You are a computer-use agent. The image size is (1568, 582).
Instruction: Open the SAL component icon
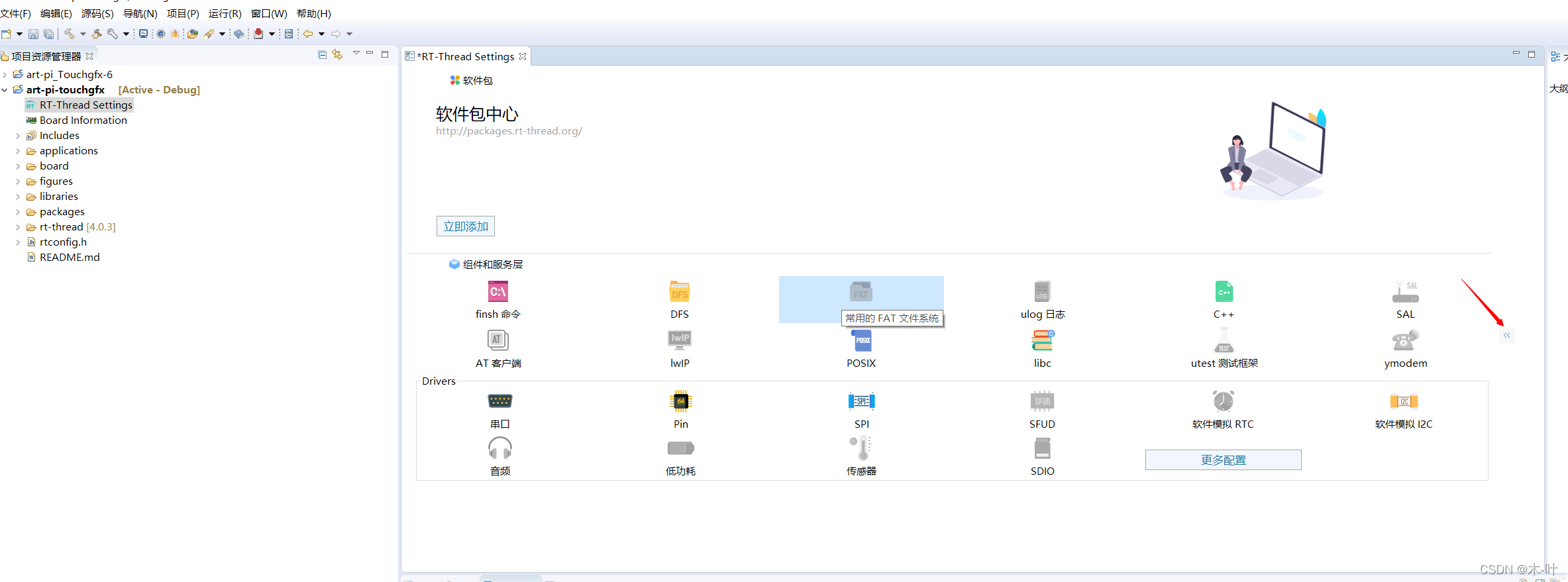click(1406, 292)
